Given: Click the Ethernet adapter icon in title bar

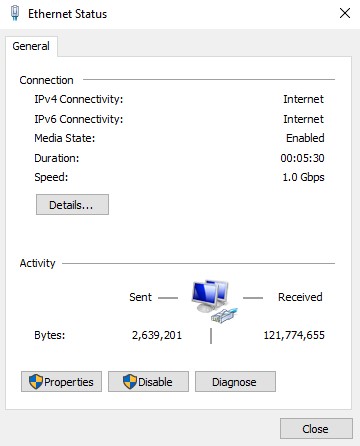Looking at the screenshot, I should 15,13.
